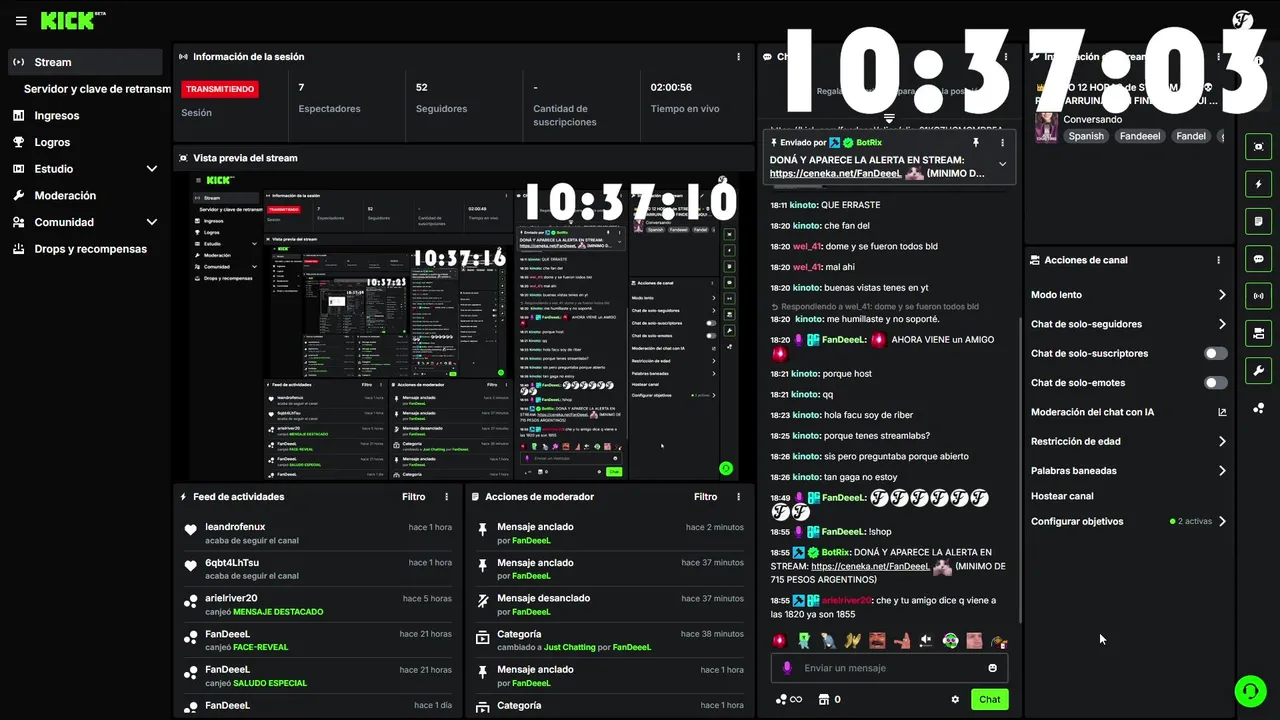The width and height of the screenshot is (1280, 720).
Task: Click the purple microphone icon in message box
Action: pyautogui.click(x=787, y=668)
